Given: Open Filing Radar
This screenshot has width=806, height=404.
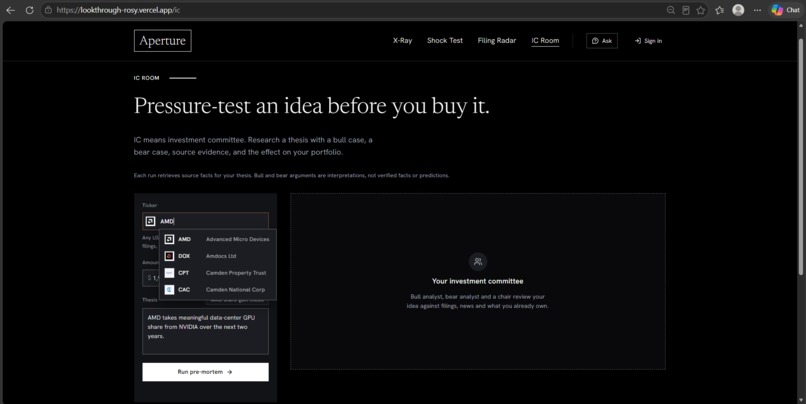Looking at the screenshot, I should (497, 41).
